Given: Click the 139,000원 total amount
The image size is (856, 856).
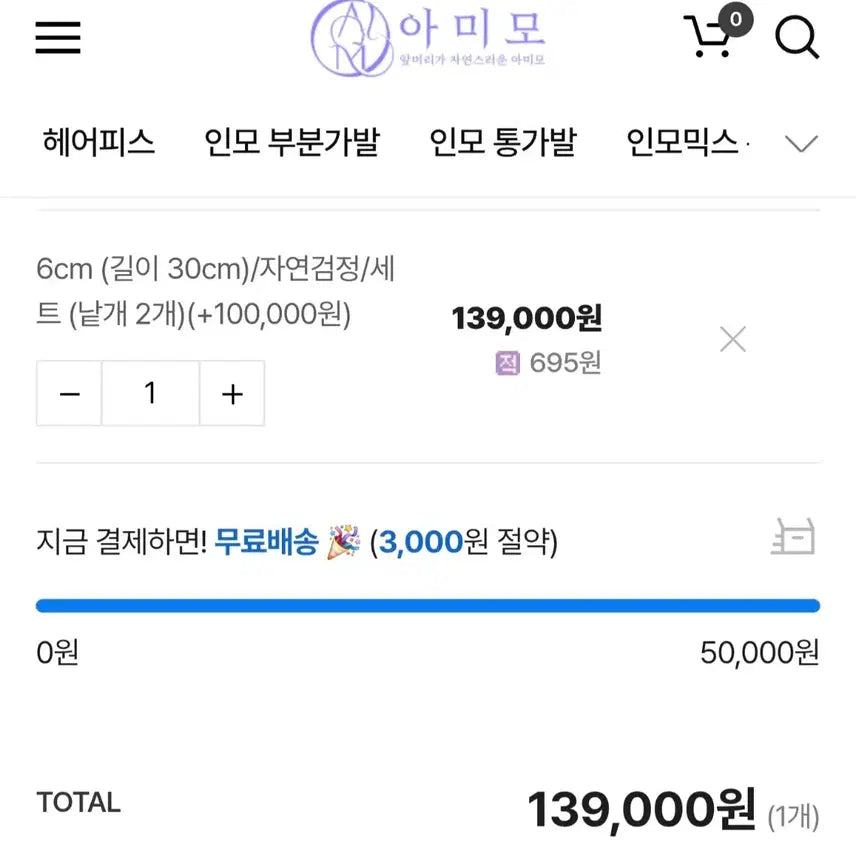Looking at the screenshot, I should [x=641, y=808].
